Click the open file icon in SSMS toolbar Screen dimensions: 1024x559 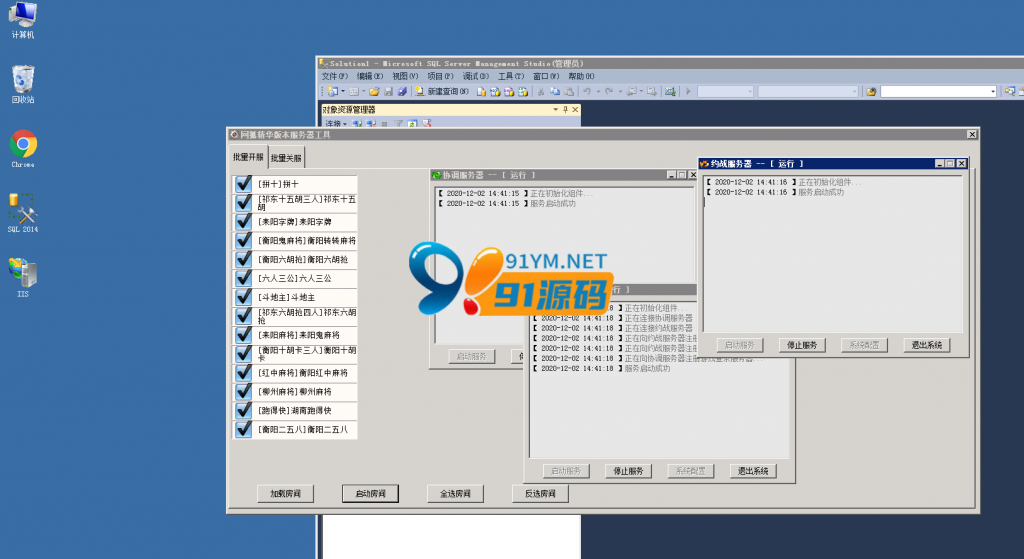pyautogui.click(x=374, y=91)
